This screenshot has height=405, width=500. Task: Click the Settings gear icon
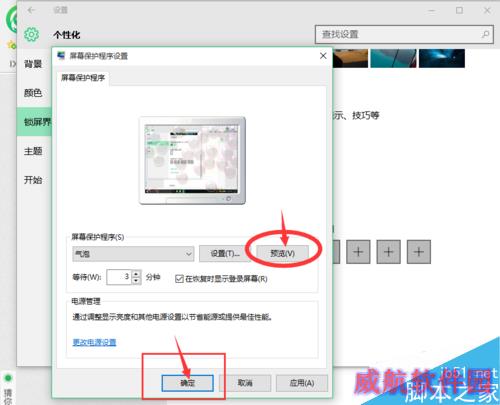(31, 34)
